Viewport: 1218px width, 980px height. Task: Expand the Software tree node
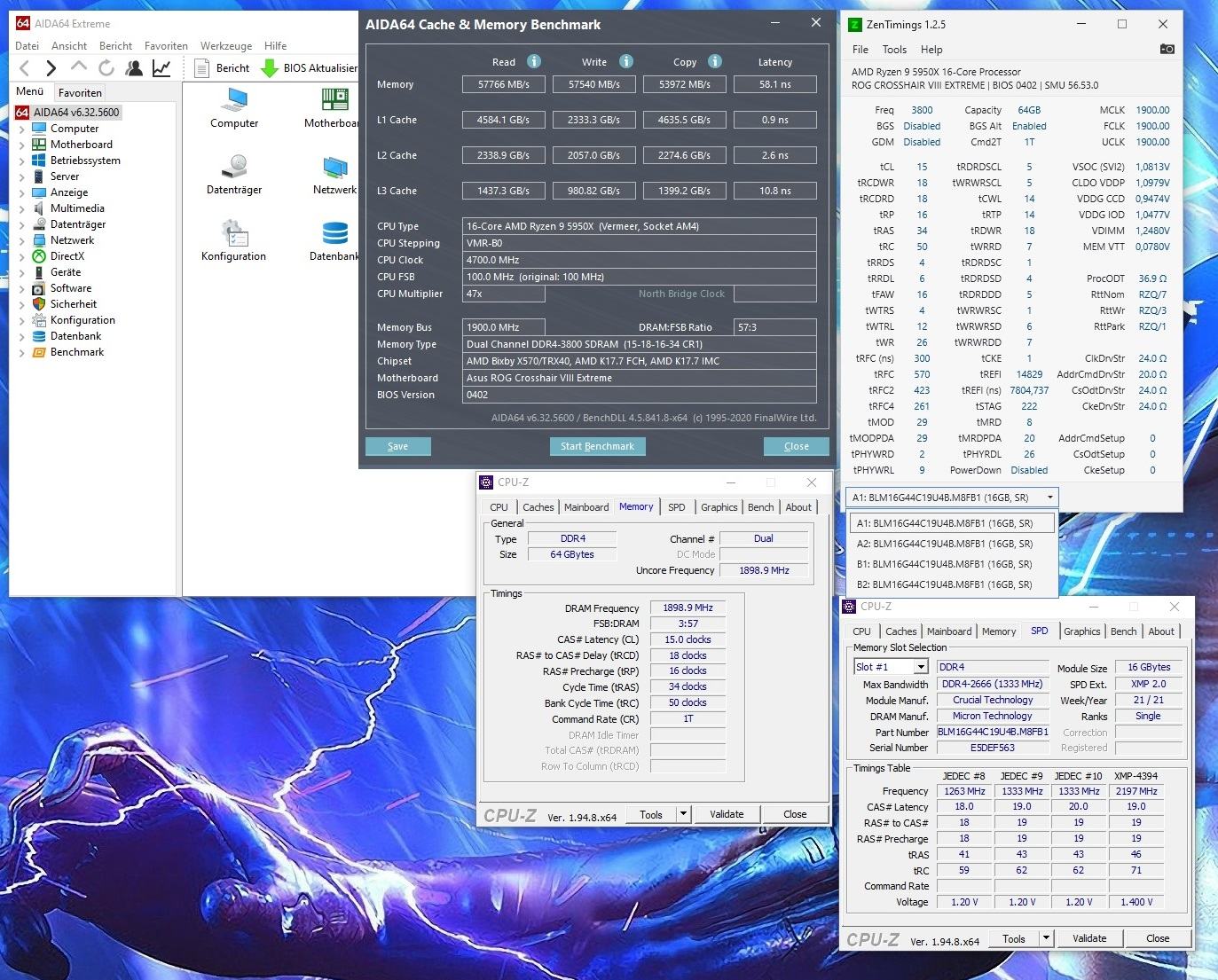click(22, 288)
